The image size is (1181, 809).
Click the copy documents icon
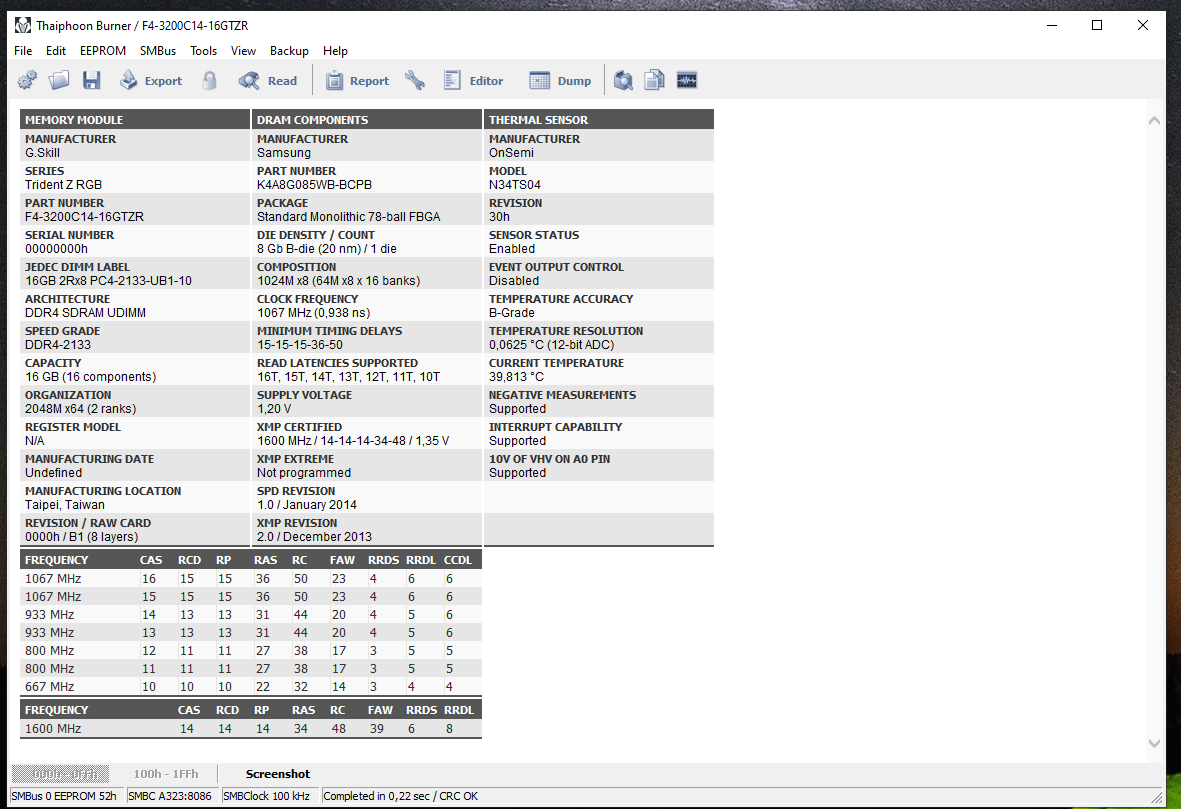click(x=655, y=81)
